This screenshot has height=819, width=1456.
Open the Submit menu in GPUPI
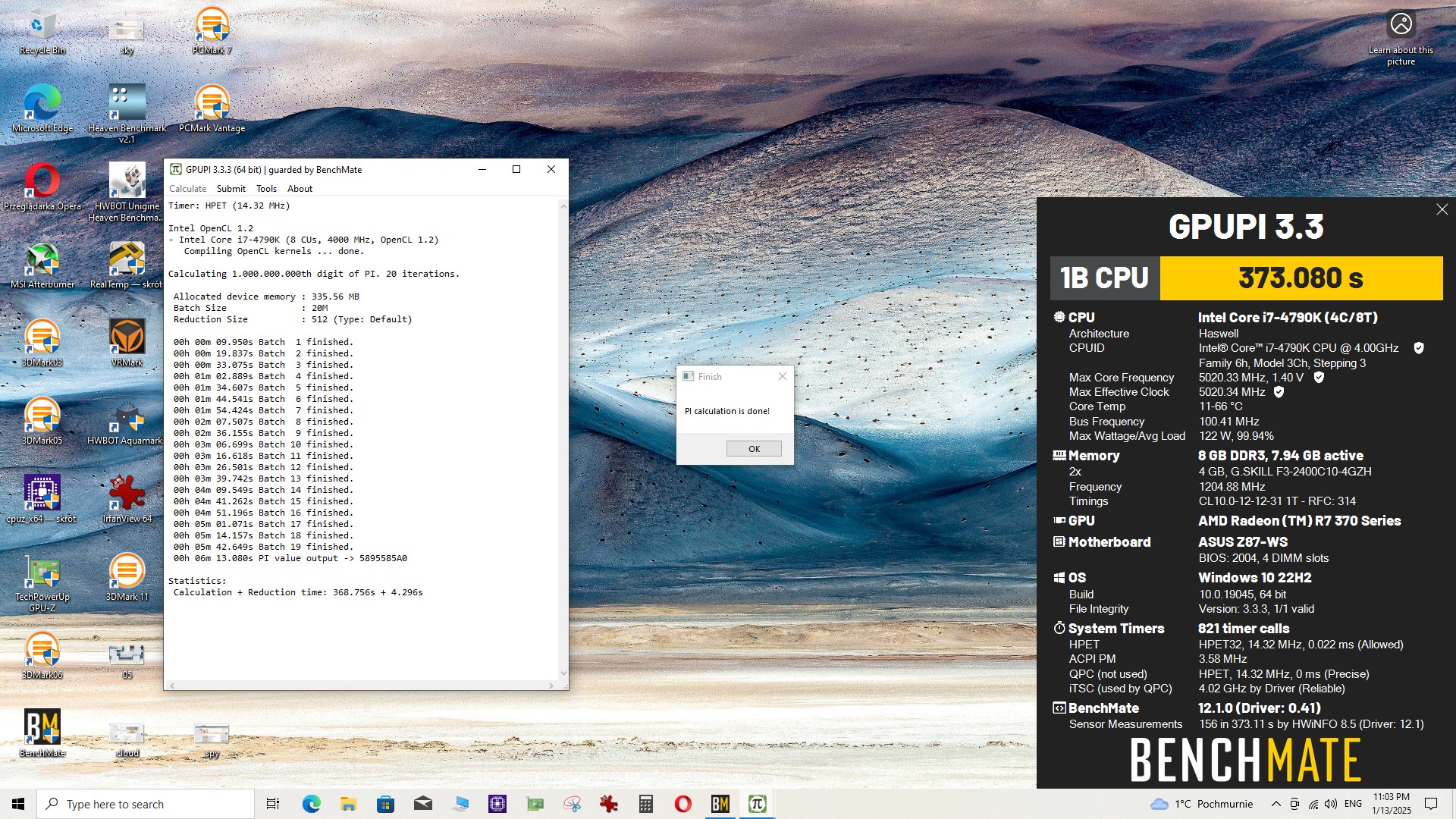231,189
